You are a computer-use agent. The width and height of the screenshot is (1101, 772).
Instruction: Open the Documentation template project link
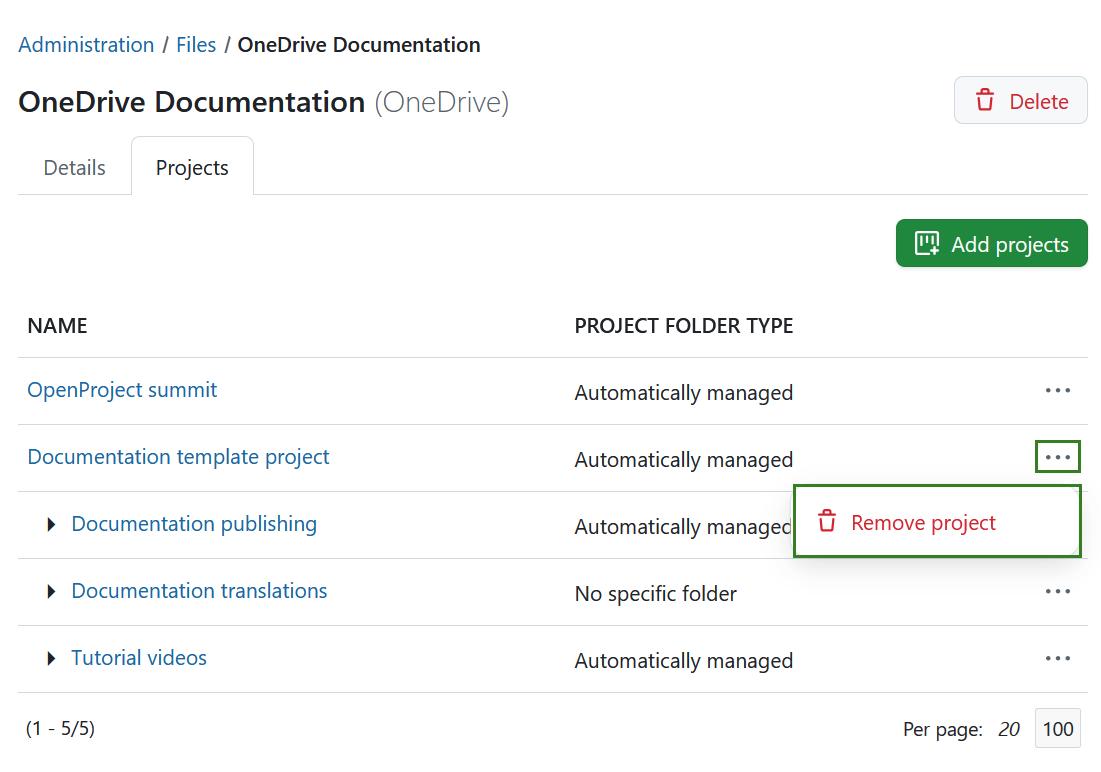click(178, 457)
